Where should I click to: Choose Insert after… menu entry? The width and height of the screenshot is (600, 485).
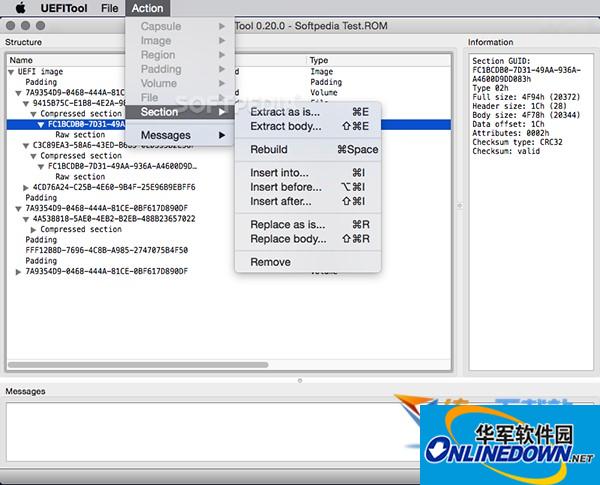[x=308, y=201]
